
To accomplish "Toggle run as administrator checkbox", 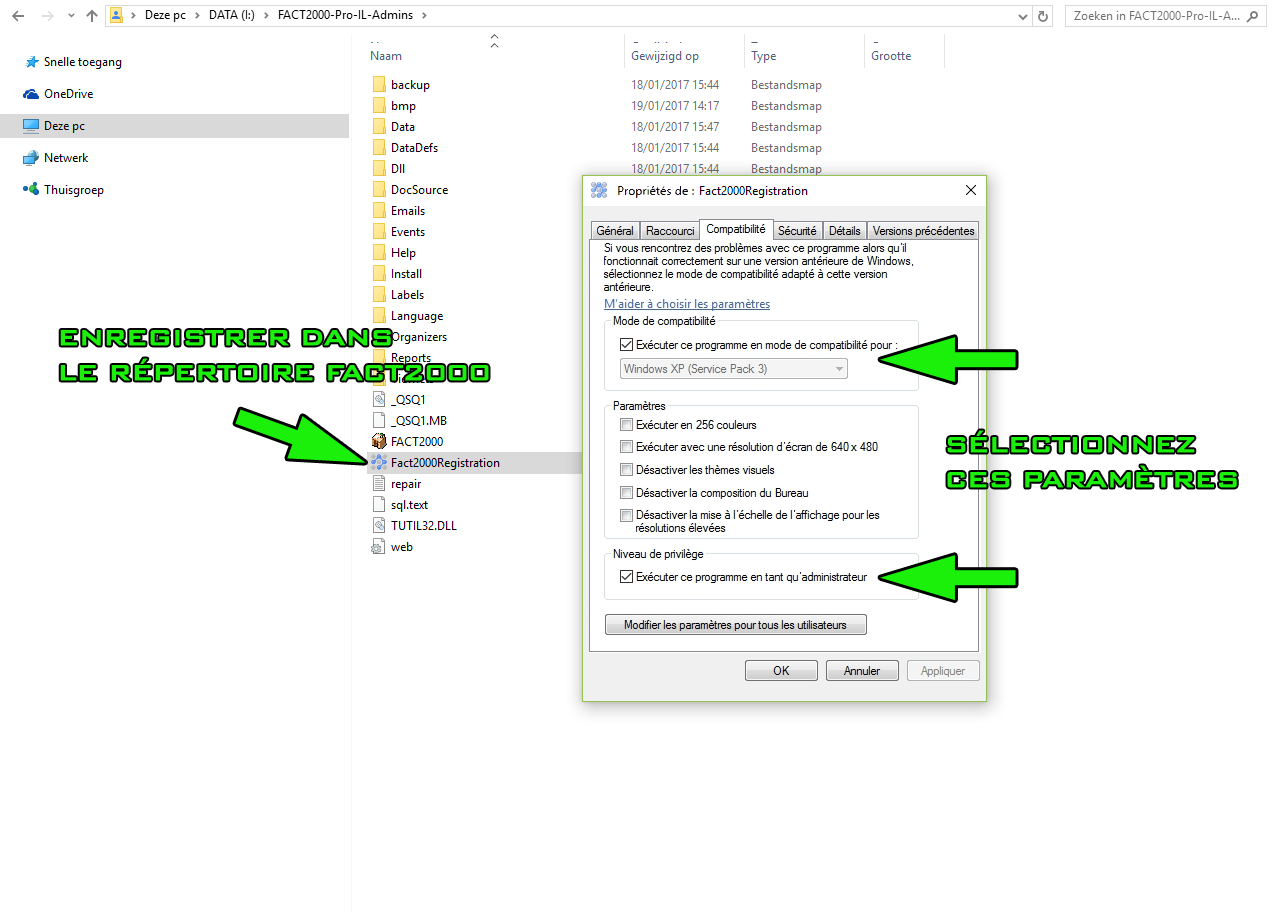I will click(x=627, y=577).
